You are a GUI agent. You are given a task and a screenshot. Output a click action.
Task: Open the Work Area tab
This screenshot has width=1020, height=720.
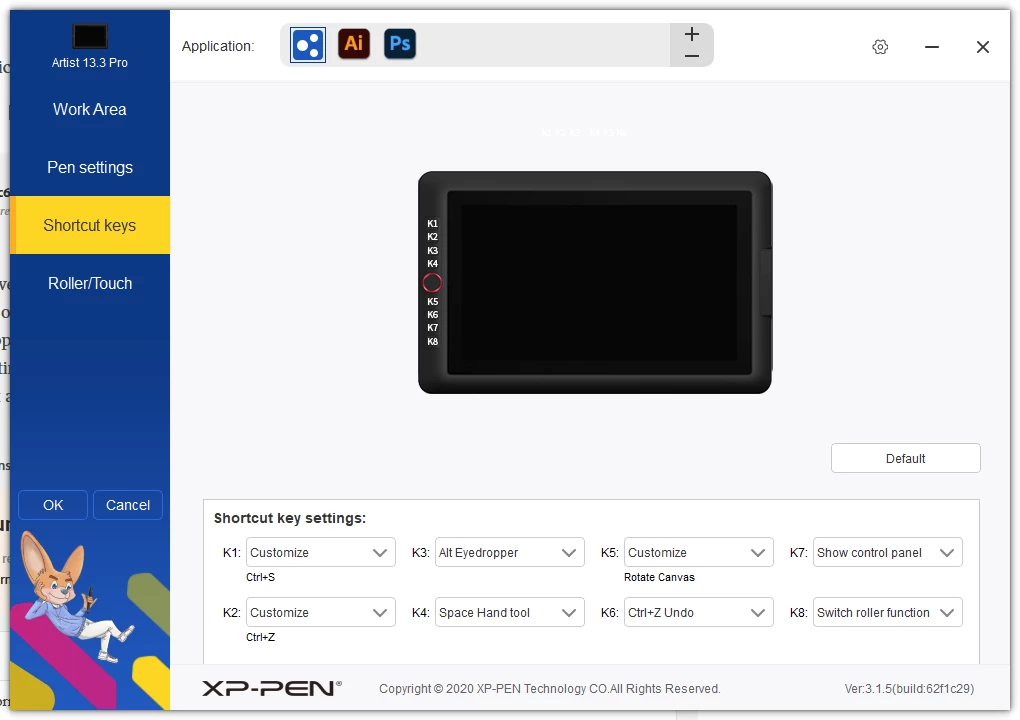point(90,109)
